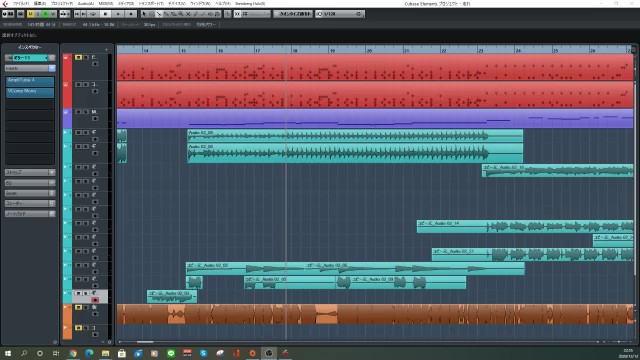
Task: Expand the Sends inspector section
Action: pos(30,193)
